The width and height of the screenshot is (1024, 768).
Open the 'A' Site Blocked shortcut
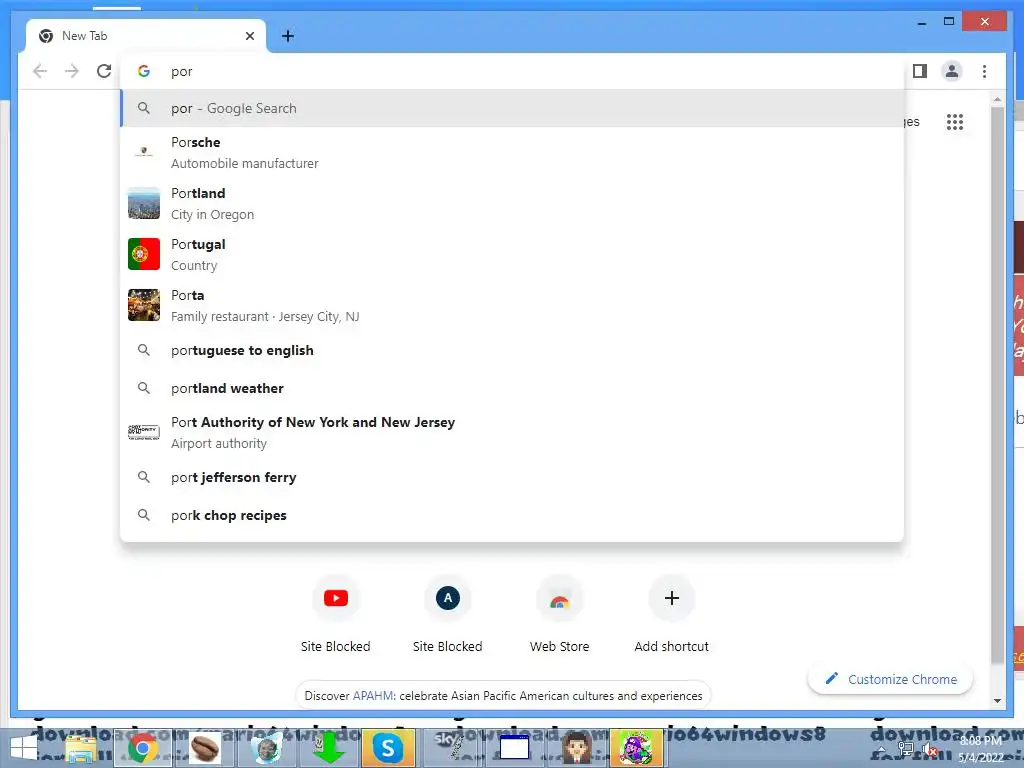coord(447,614)
